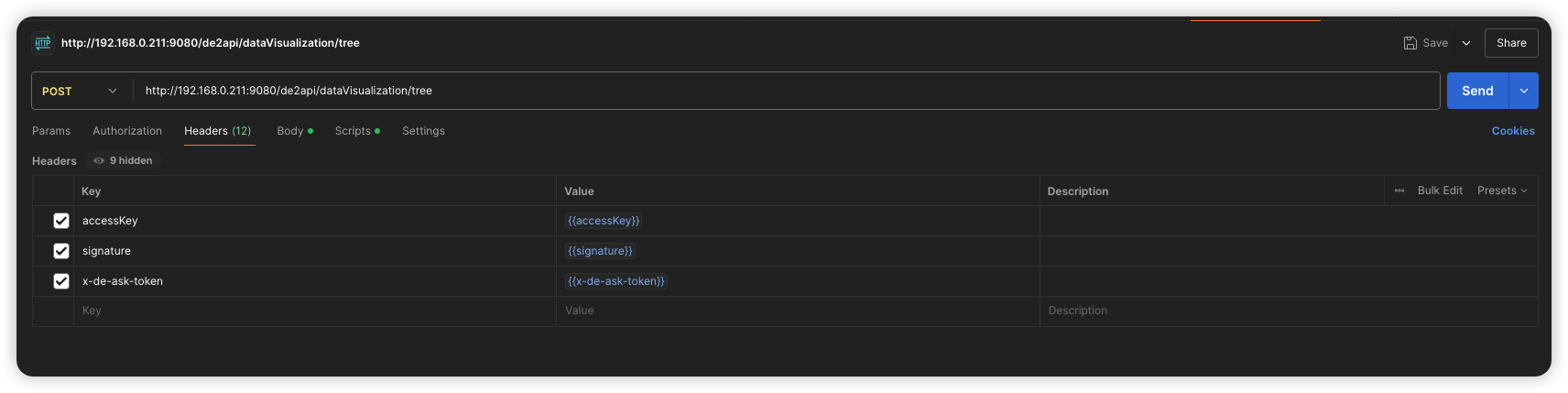Open the Cookies link
Image resolution: width=1568 pixels, height=393 pixels.
[x=1513, y=131]
